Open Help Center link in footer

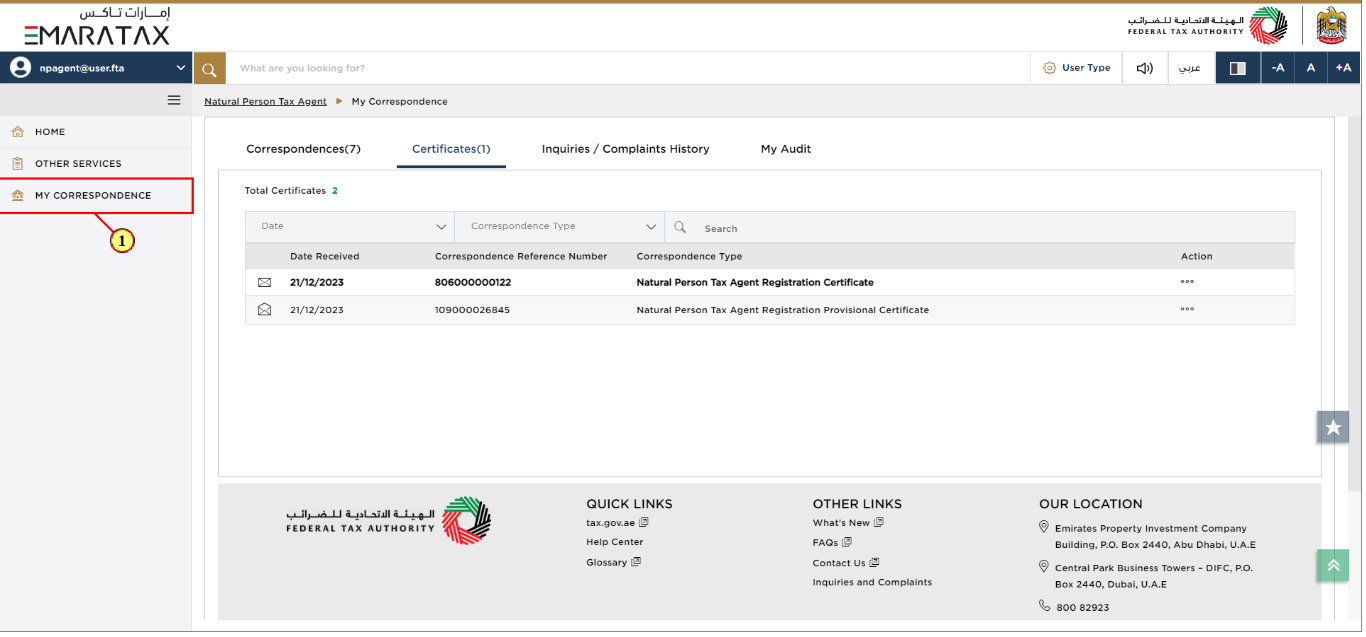[615, 542]
